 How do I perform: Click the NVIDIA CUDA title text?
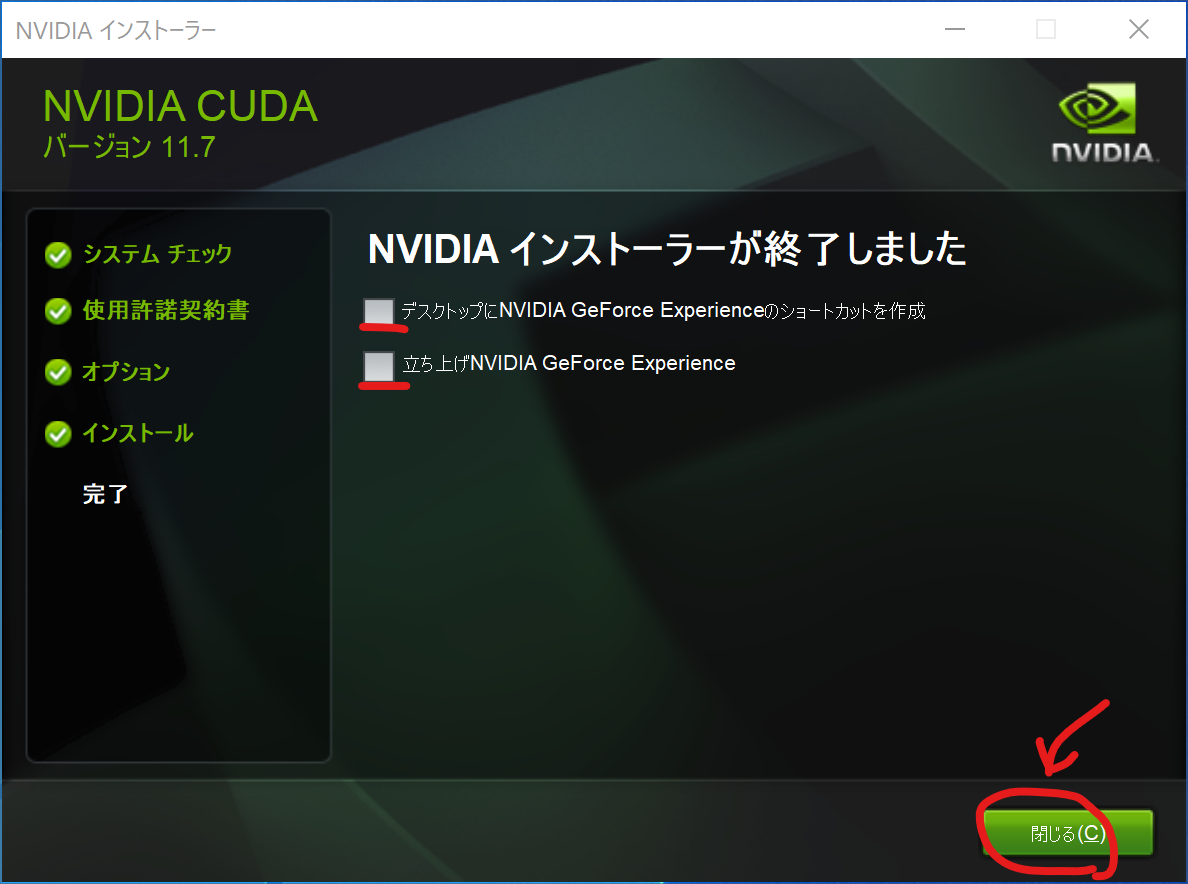[180, 107]
